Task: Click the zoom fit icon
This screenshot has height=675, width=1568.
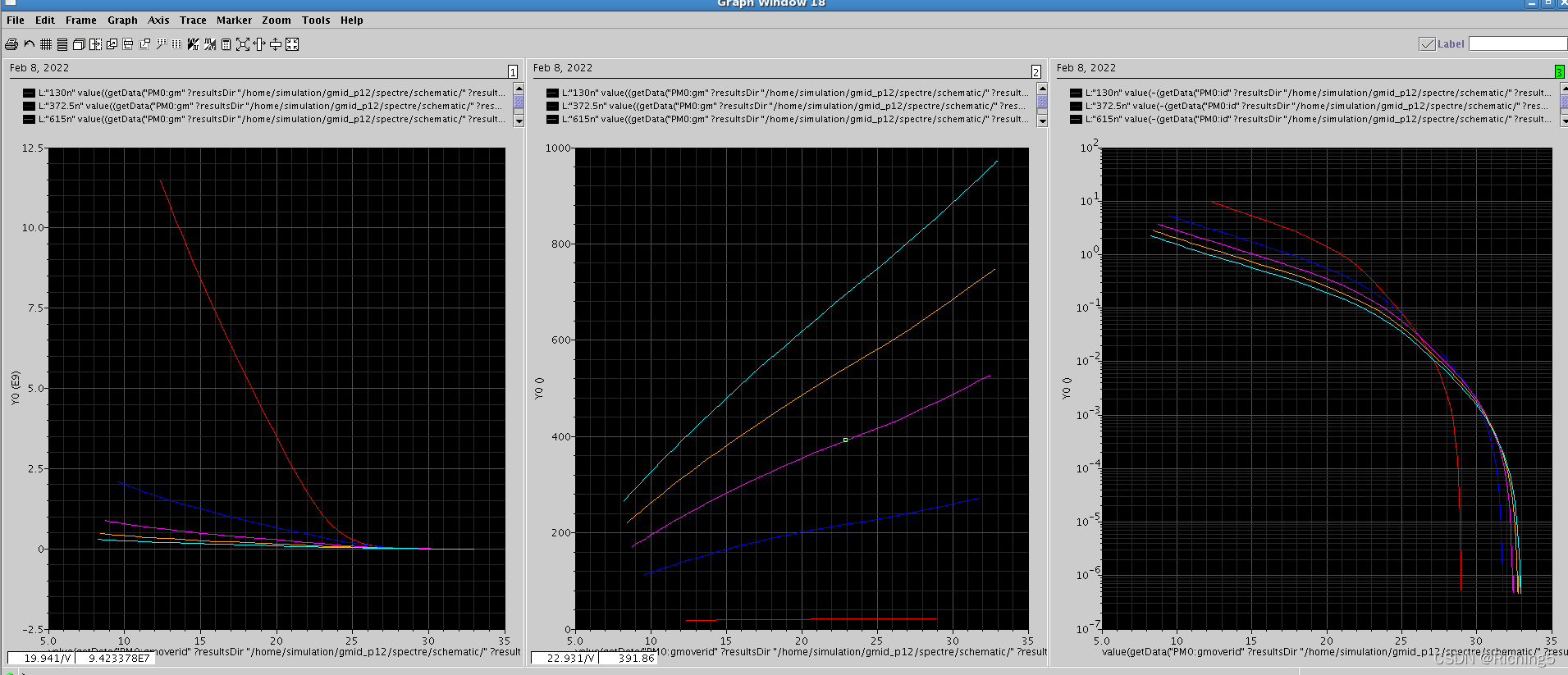Action: coord(243,44)
